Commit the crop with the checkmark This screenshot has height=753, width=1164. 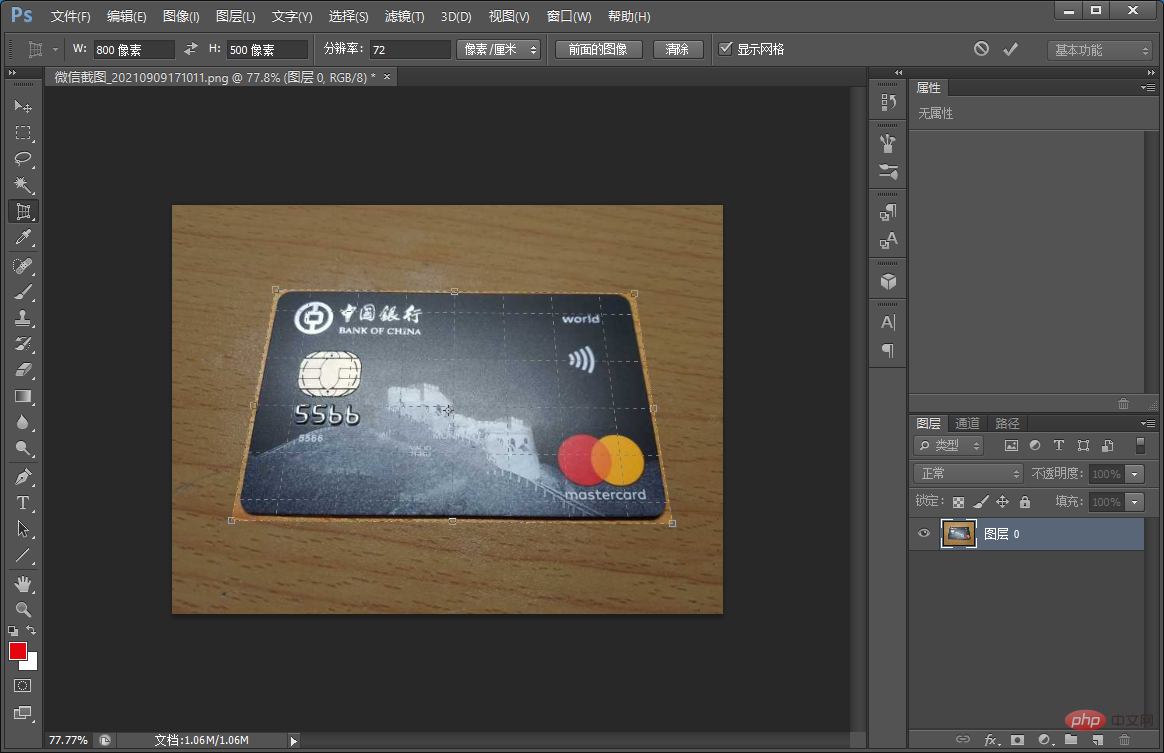(1010, 49)
